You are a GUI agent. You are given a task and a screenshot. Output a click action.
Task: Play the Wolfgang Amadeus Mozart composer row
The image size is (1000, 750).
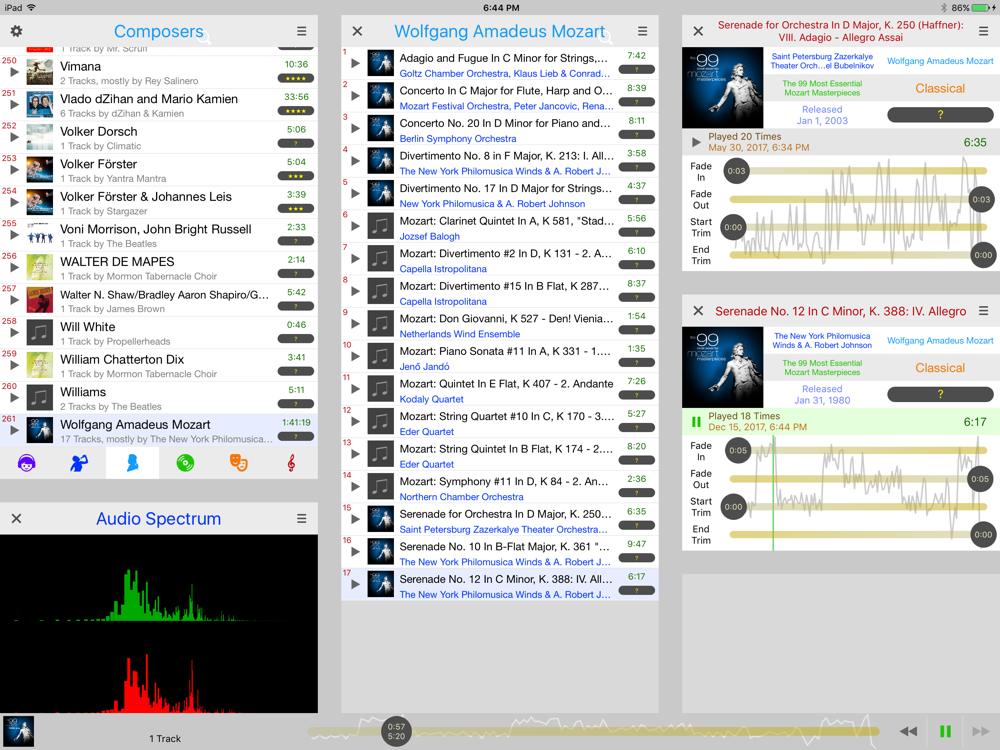pyautogui.click(x=14, y=430)
